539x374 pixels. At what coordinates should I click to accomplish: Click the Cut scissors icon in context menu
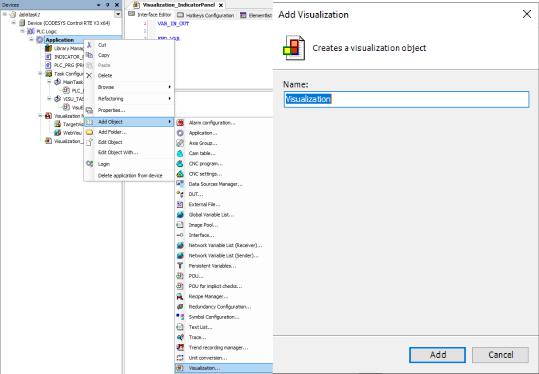[89, 45]
